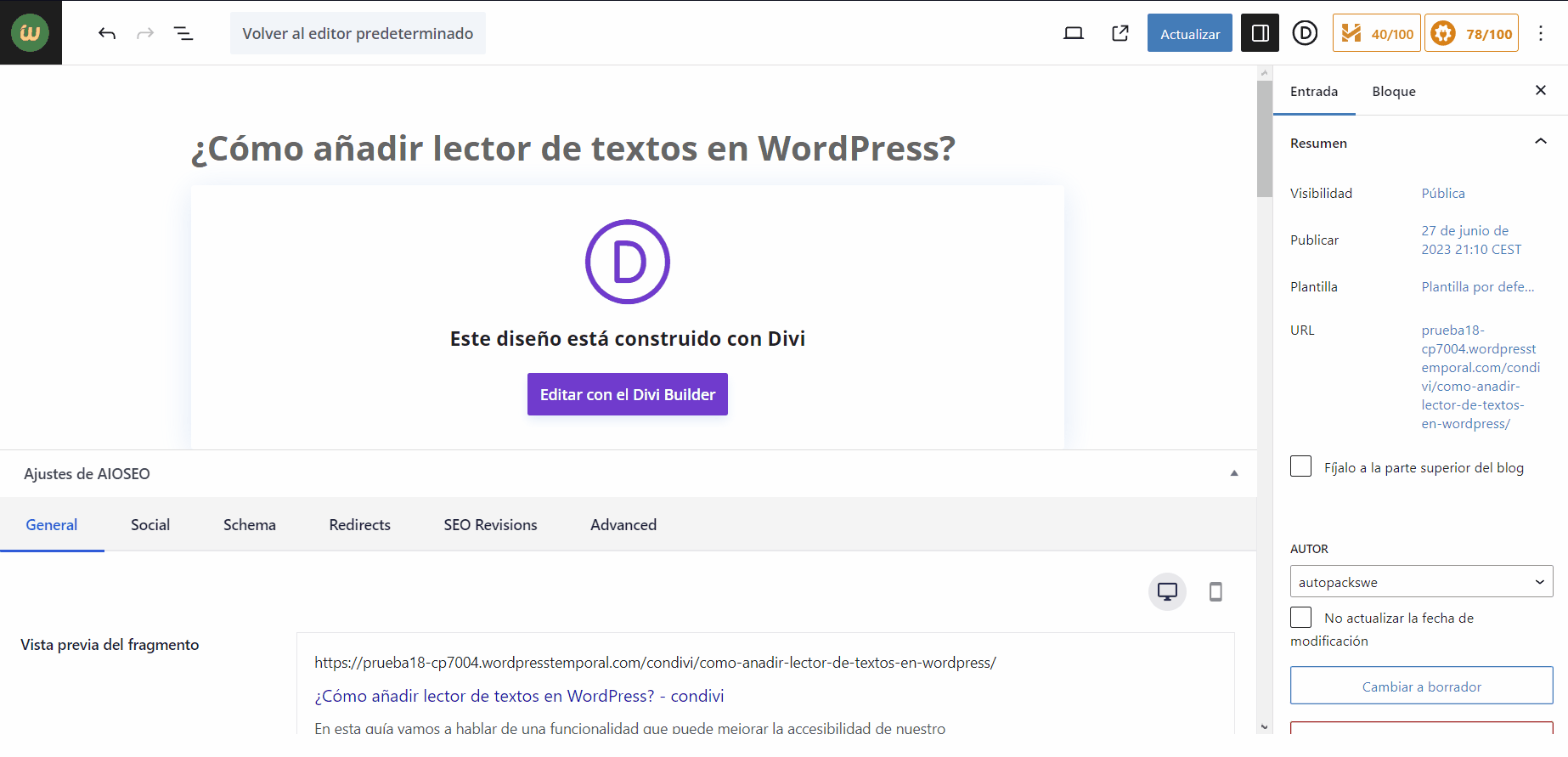Viewport: 1568px width, 757px height.
Task: Open the document overview list icon
Action: (x=183, y=33)
